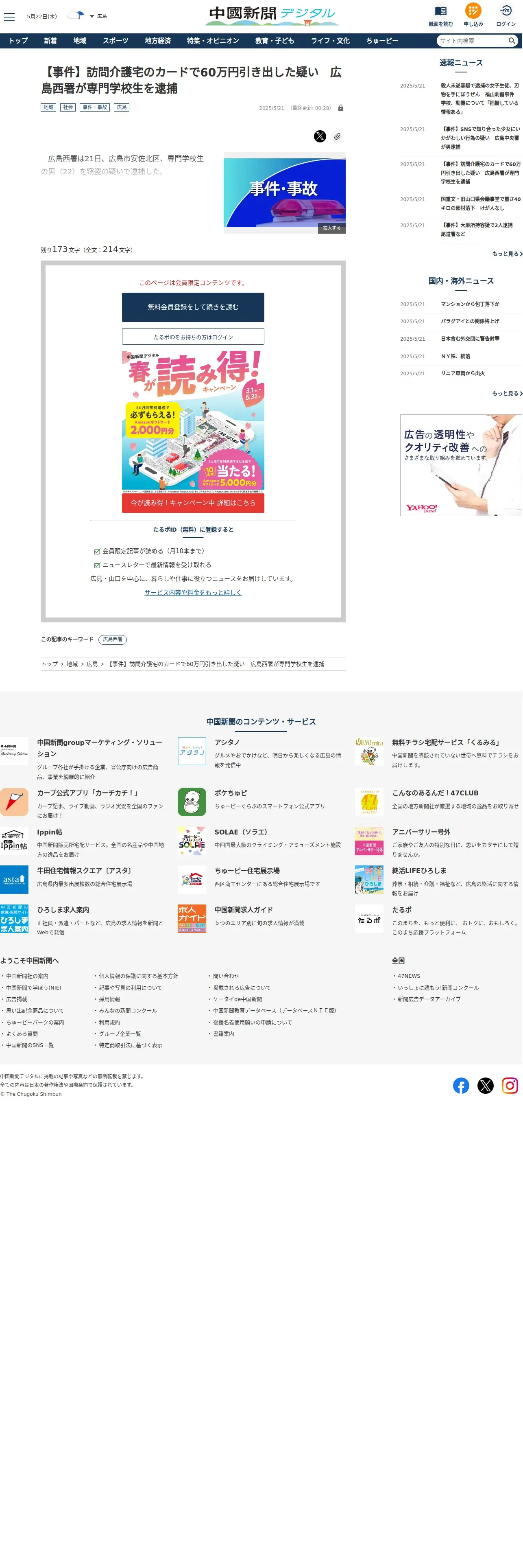Click the 広島西署 keyword tag

(113, 640)
